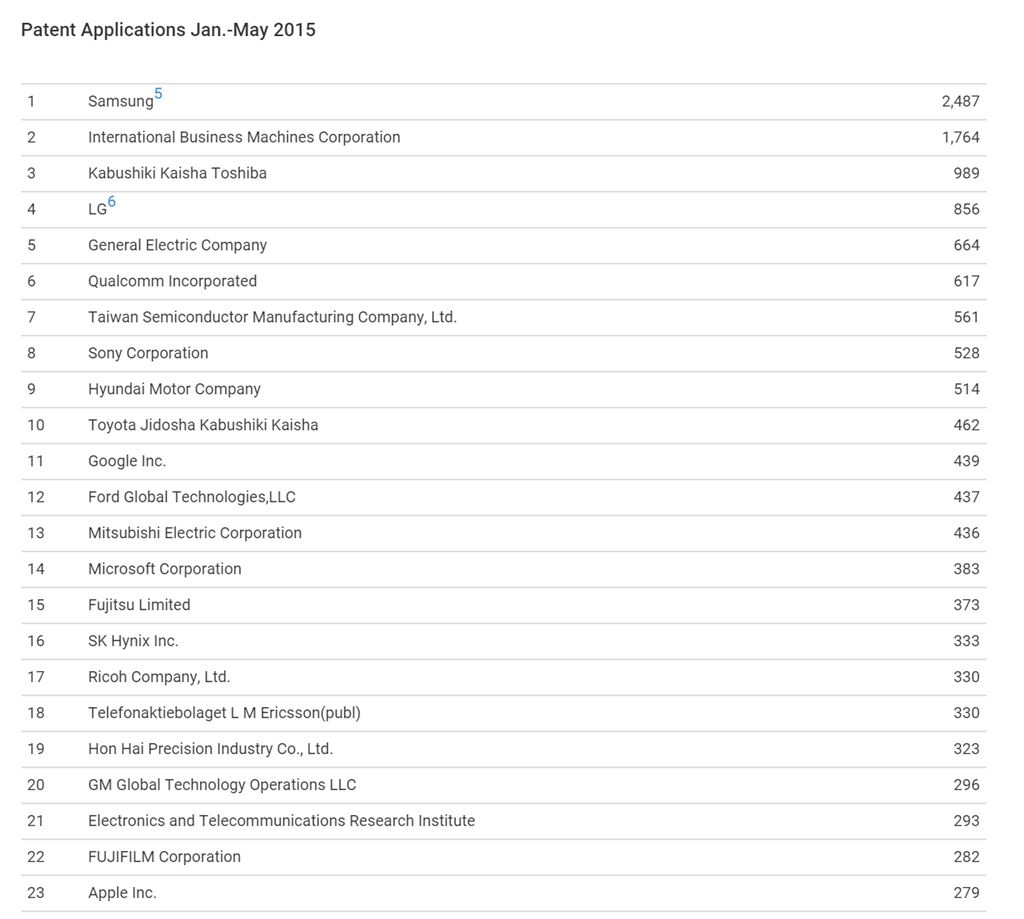Select the value 323 for Hon Hai
1024x919 pixels.
point(967,749)
